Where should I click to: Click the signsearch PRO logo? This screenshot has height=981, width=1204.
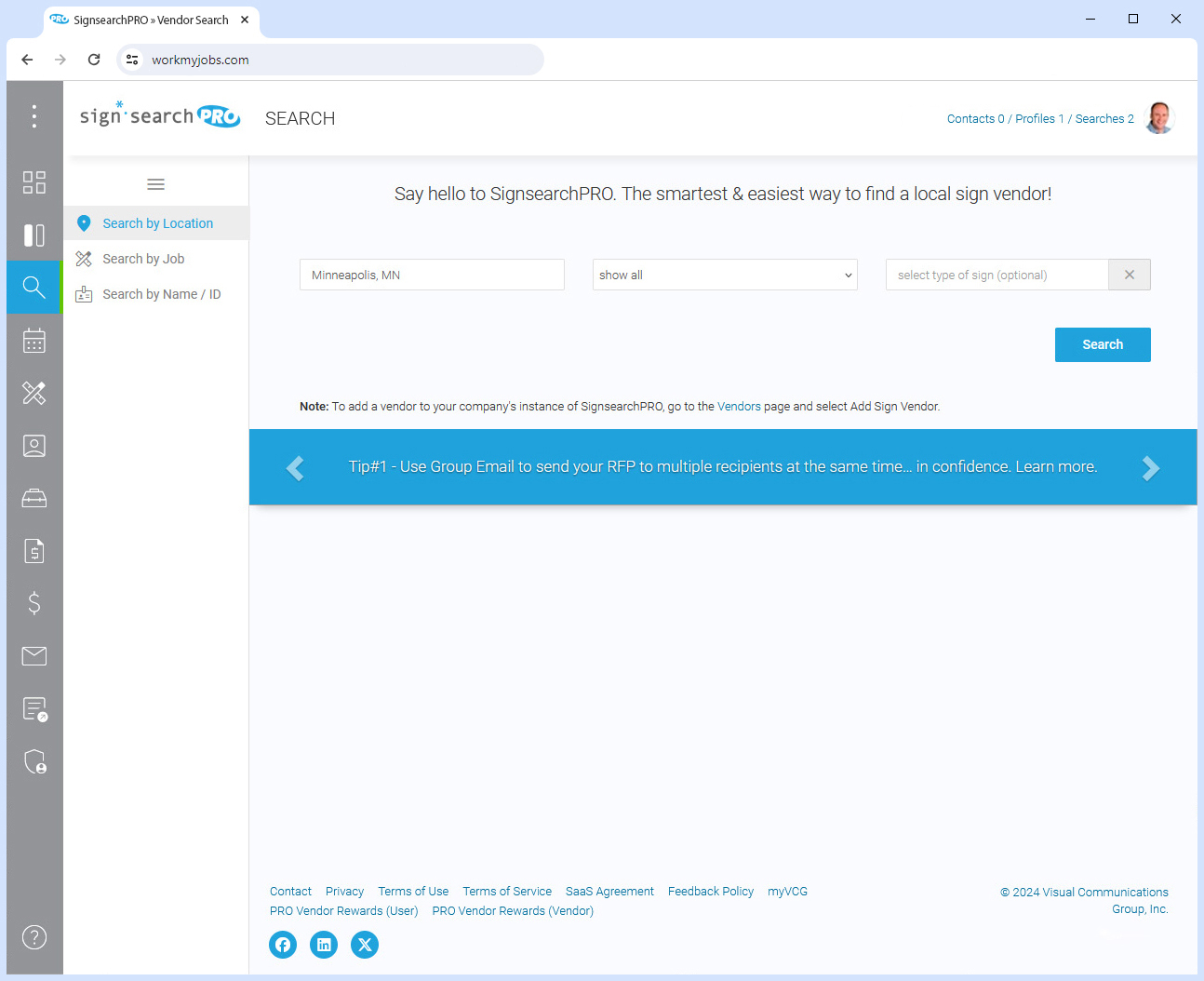click(x=160, y=114)
